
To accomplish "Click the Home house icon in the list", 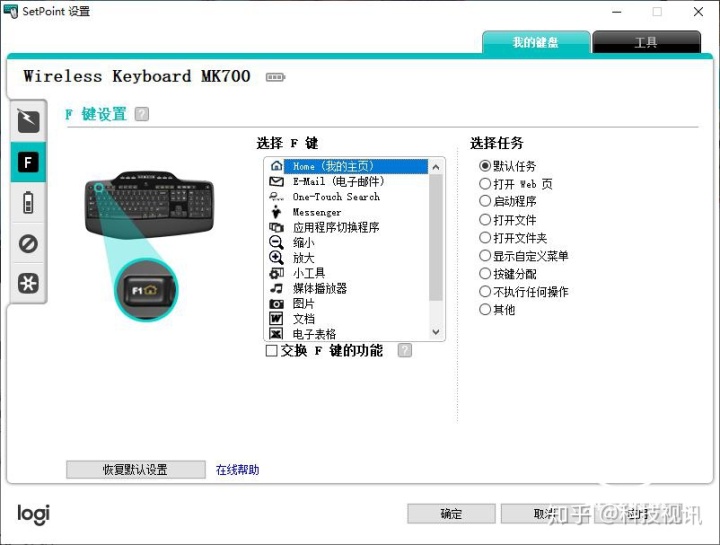I will coord(276,166).
